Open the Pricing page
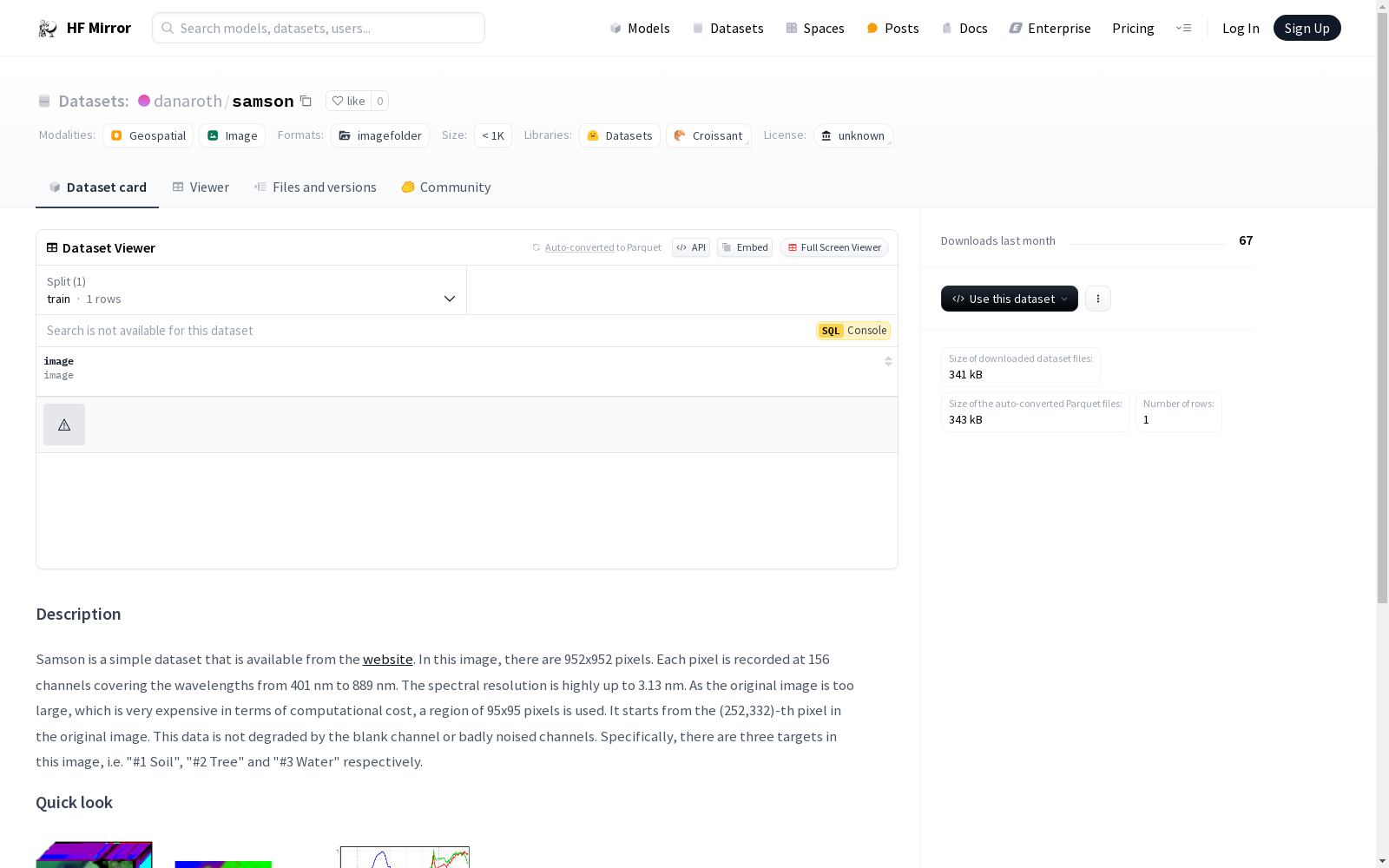This screenshot has height=868, width=1389. coord(1133,28)
